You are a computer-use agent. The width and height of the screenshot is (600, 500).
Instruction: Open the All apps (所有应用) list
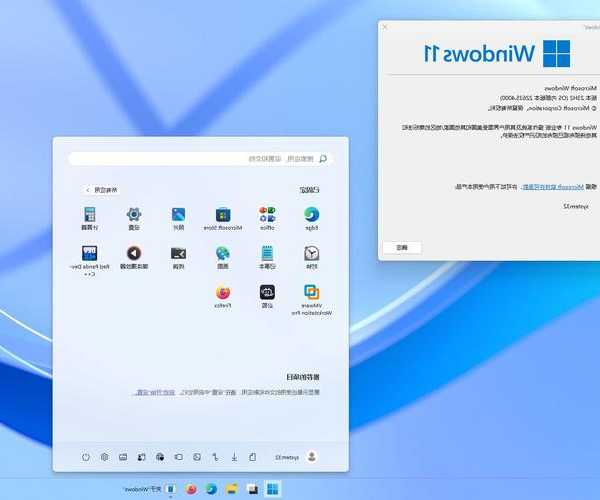pos(102,190)
